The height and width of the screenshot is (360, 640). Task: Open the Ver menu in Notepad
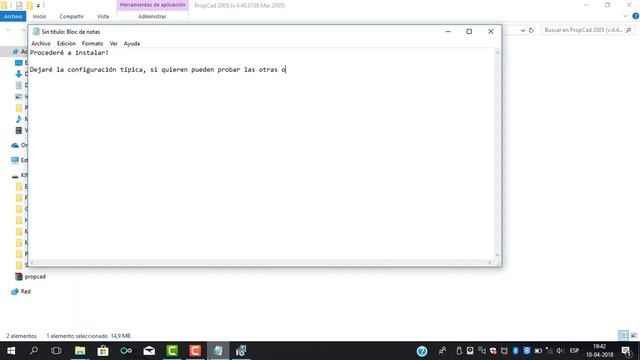coord(113,43)
